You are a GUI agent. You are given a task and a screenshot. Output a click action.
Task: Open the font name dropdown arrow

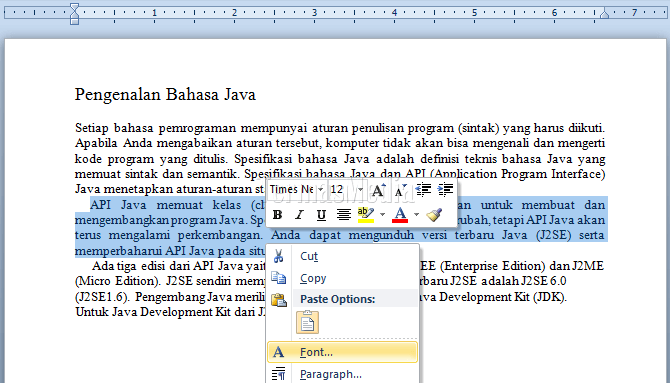tap(320, 189)
